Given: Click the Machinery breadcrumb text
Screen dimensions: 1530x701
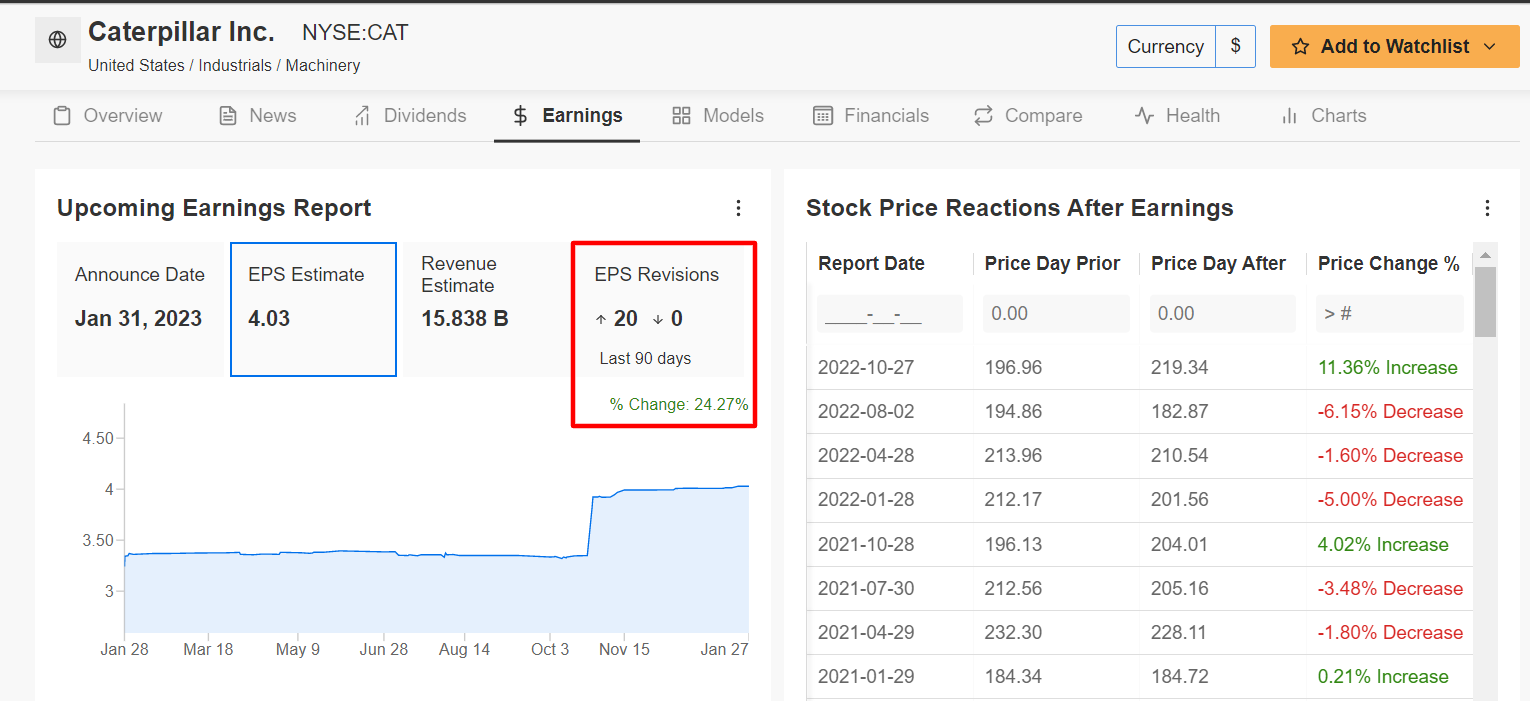Looking at the screenshot, I should [x=323, y=66].
